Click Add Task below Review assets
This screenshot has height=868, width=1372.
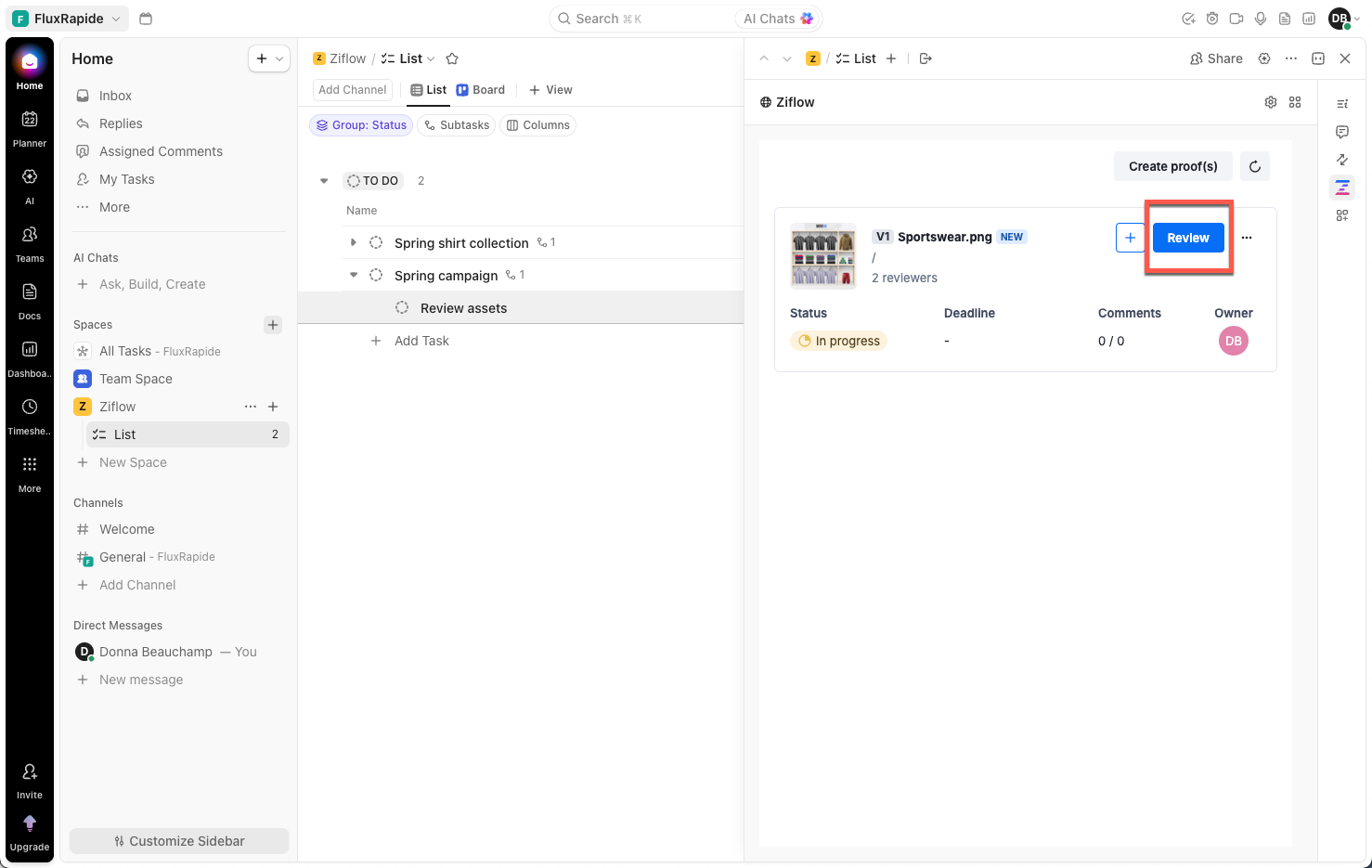click(421, 341)
